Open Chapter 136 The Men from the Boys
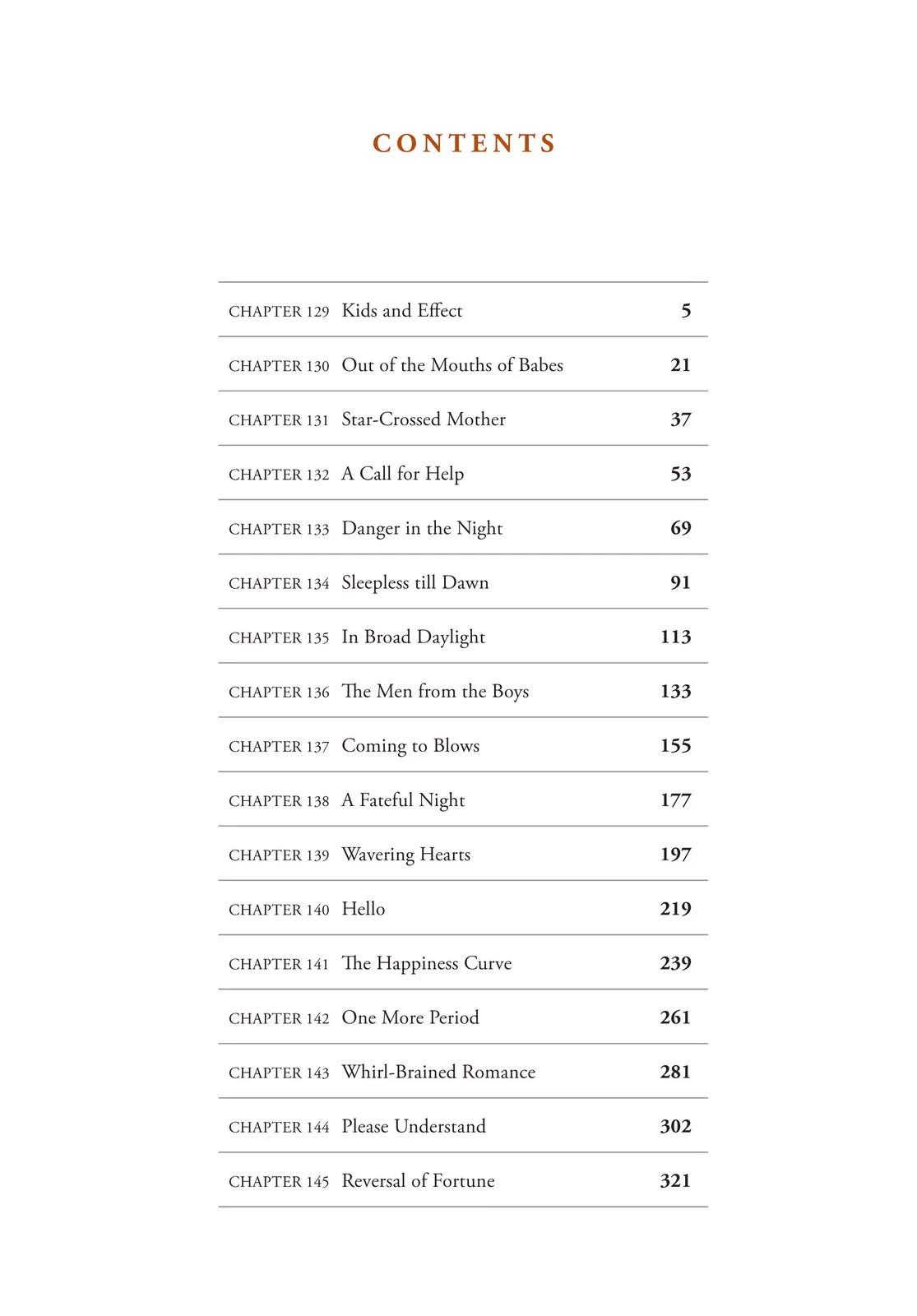917x1316 pixels. tap(463, 690)
